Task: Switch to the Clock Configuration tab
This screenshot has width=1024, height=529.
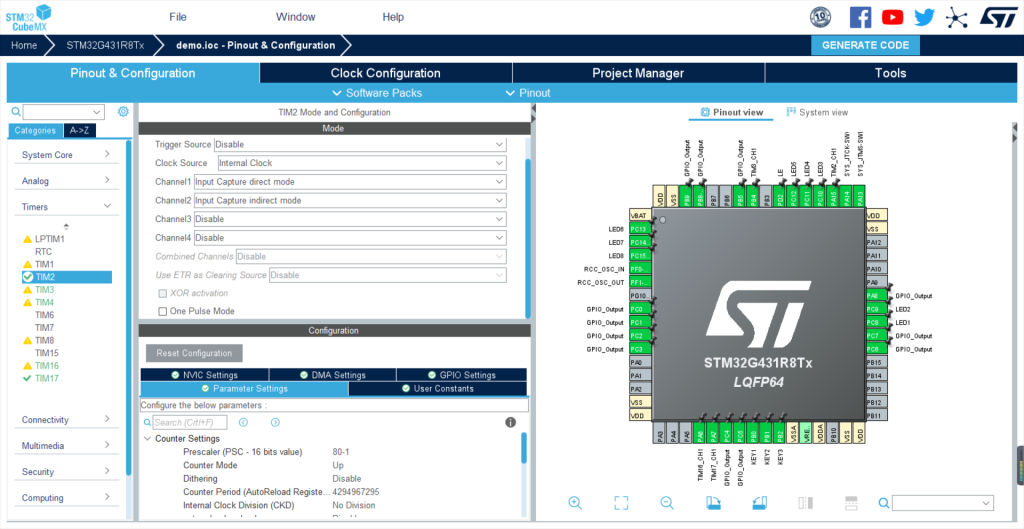Action: [385, 73]
